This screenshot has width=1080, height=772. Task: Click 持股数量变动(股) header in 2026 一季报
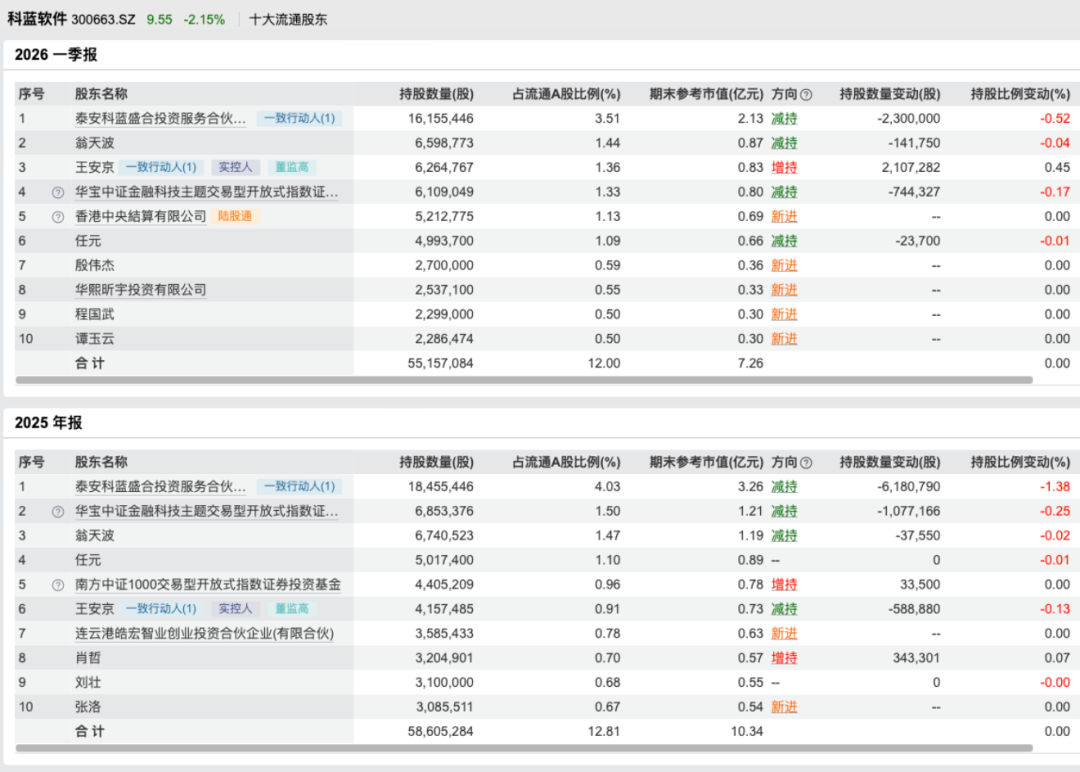890,94
